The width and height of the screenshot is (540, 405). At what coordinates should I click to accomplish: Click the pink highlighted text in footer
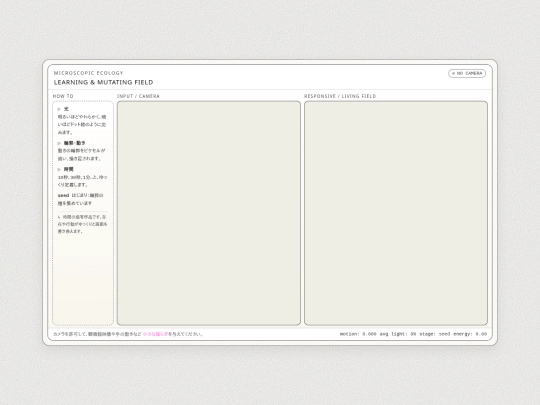click(x=155, y=334)
